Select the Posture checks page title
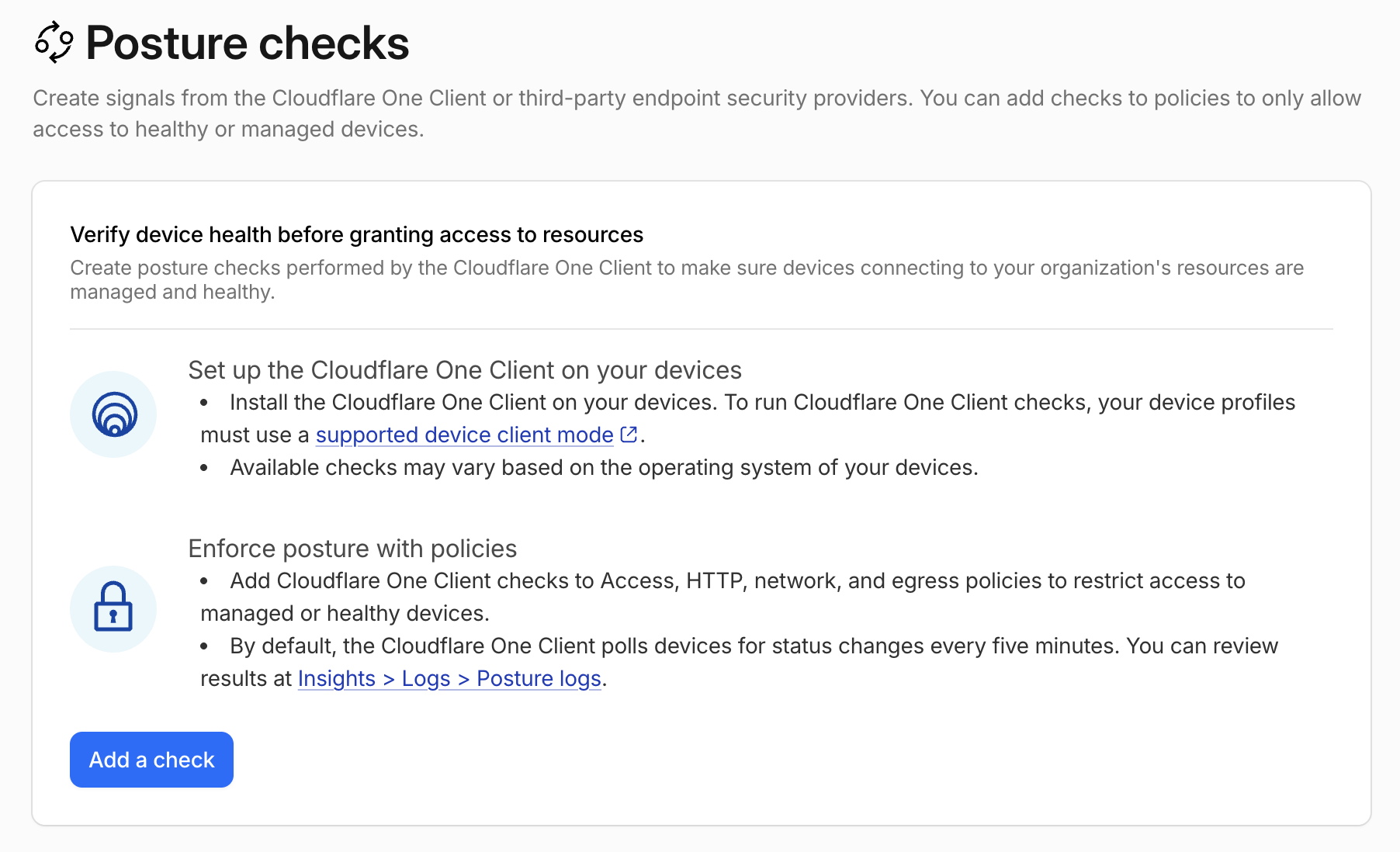This screenshot has width=1400, height=852. point(247,43)
